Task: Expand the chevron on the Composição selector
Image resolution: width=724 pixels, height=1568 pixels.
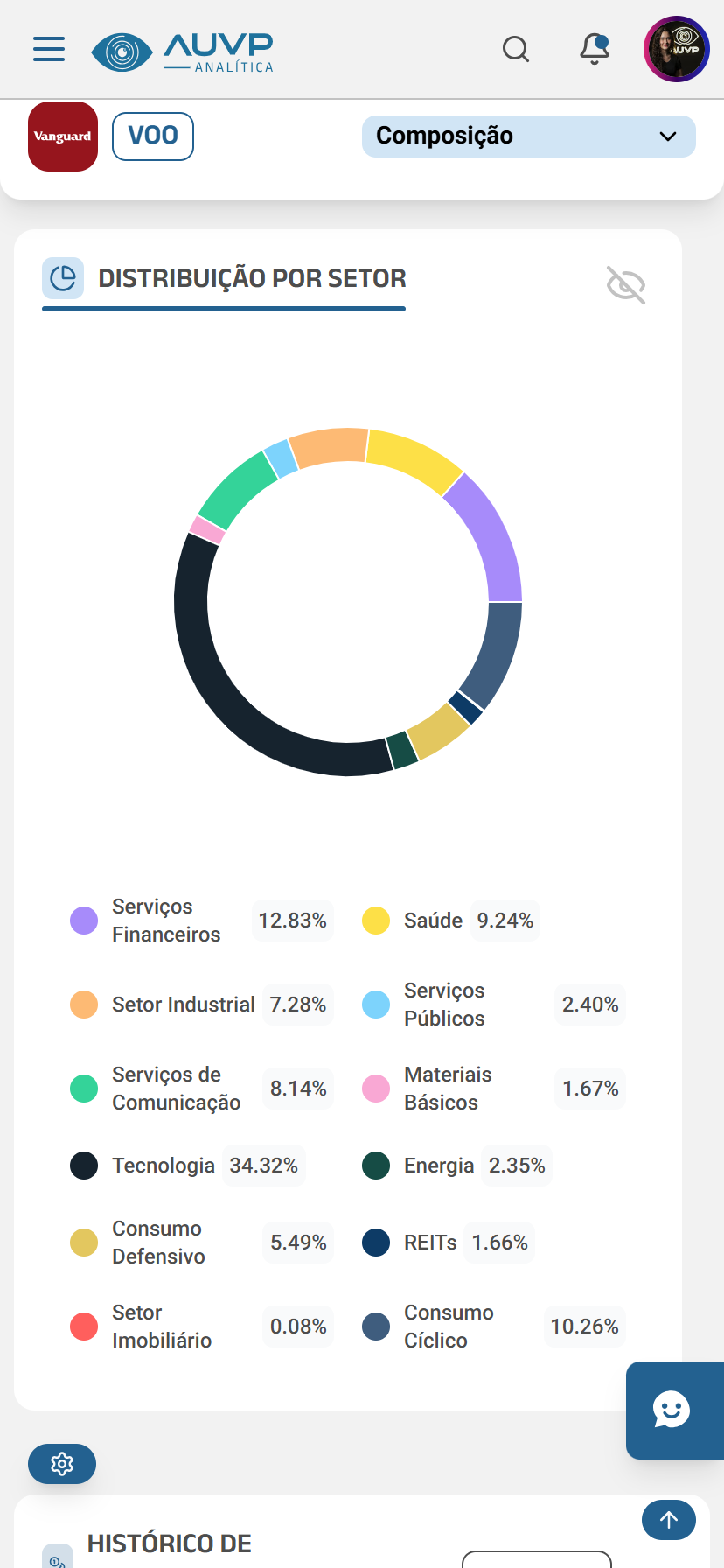Action: [x=668, y=136]
